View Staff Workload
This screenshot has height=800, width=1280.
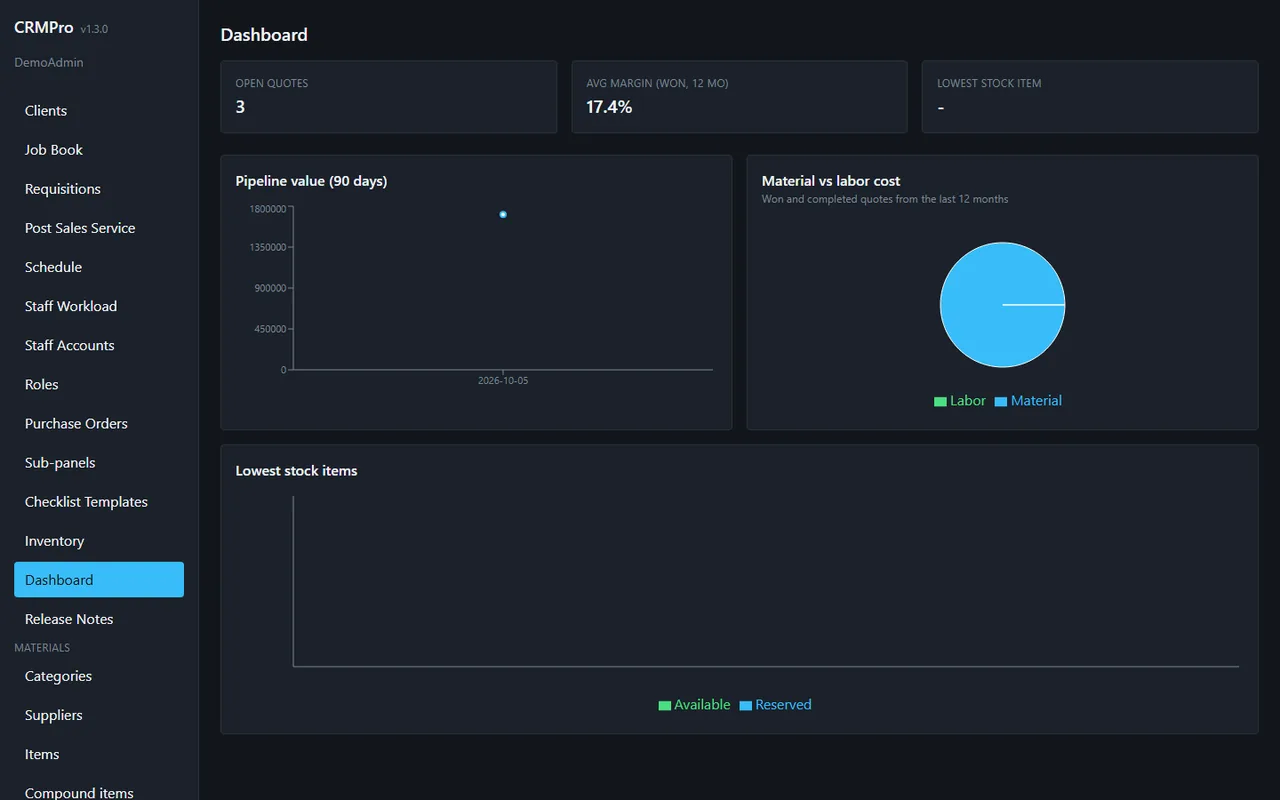(99, 306)
